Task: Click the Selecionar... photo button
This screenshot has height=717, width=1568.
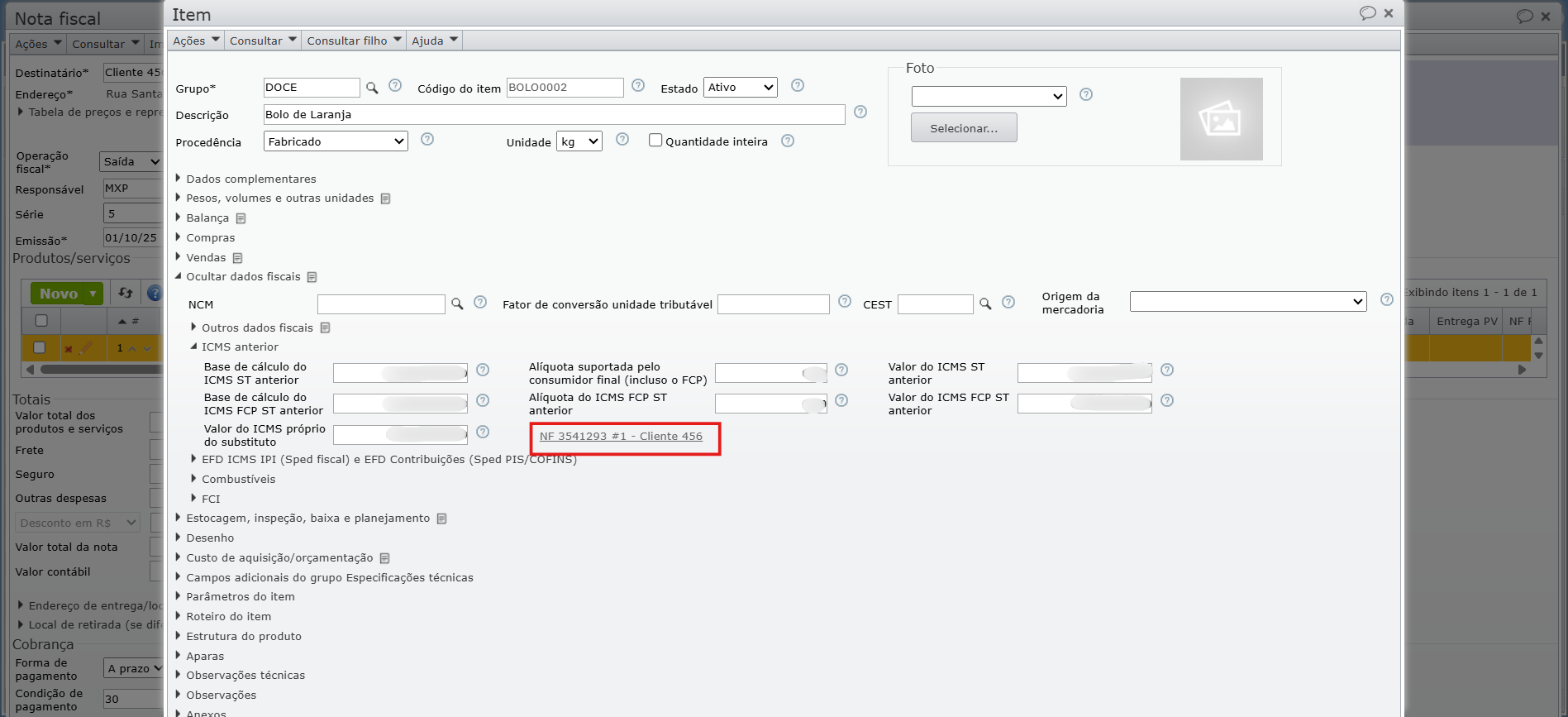Action: pyautogui.click(x=964, y=128)
